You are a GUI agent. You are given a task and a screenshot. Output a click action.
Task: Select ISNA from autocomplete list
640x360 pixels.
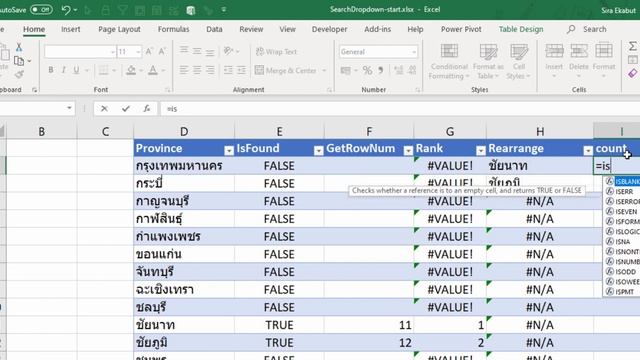[622, 242]
